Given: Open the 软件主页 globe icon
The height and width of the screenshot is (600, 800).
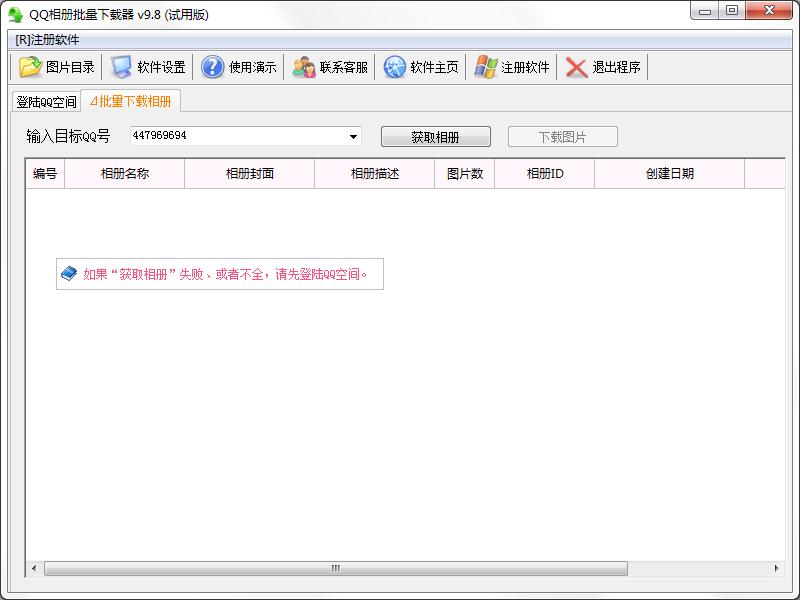Looking at the screenshot, I should tap(394, 67).
